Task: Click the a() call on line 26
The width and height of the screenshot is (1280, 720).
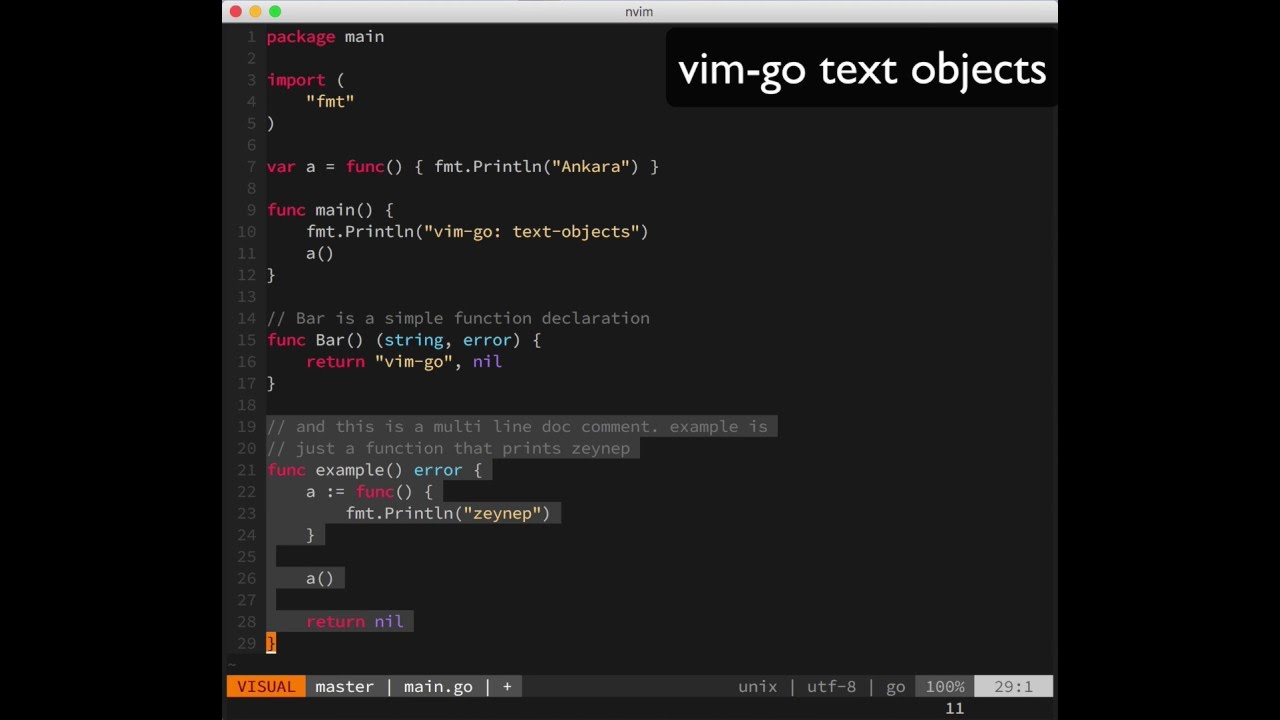Action: coord(320,579)
